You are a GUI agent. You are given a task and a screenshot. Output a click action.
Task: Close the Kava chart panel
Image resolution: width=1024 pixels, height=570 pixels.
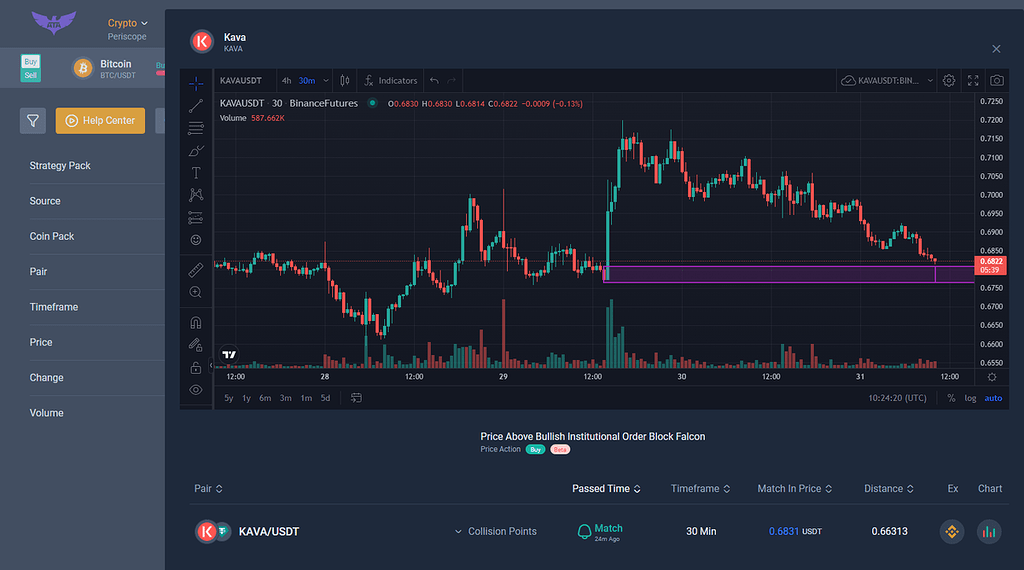coord(997,49)
